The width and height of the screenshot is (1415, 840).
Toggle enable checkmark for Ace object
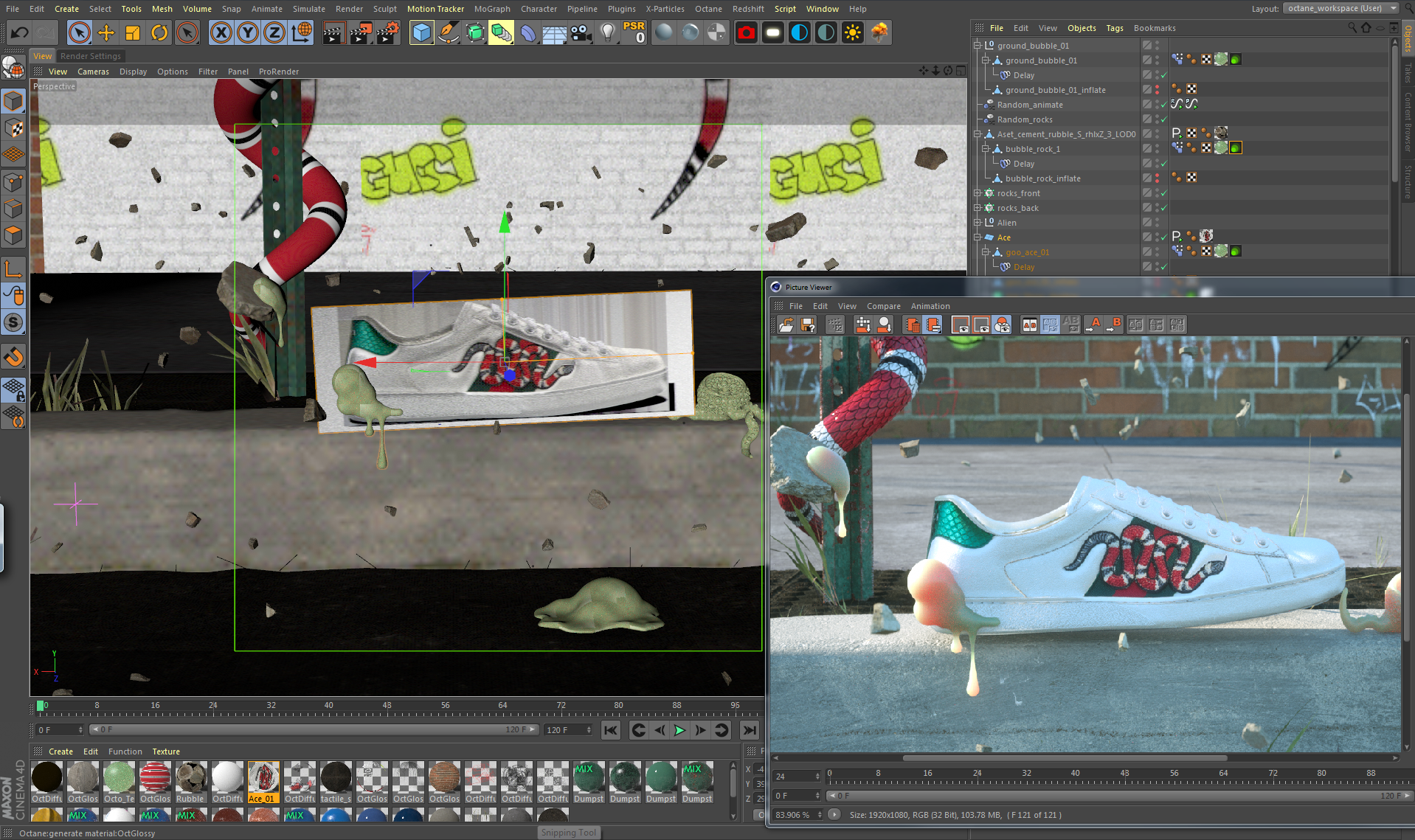pos(1163,237)
